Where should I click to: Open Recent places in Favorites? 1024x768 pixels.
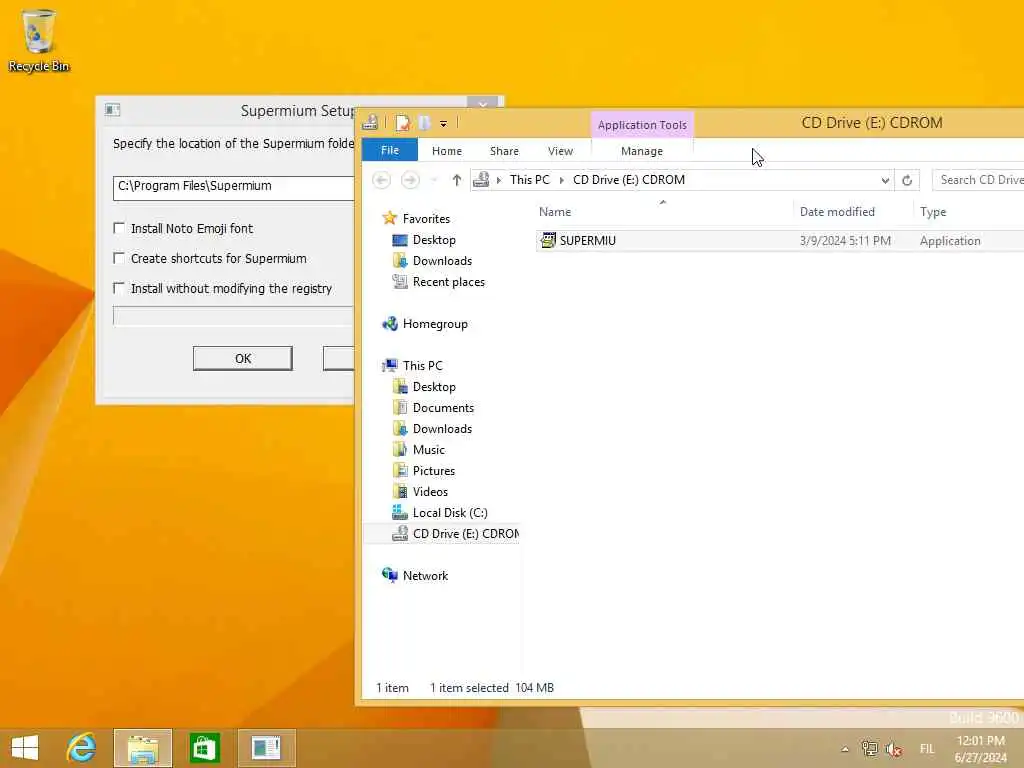pyautogui.click(x=449, y=281)
